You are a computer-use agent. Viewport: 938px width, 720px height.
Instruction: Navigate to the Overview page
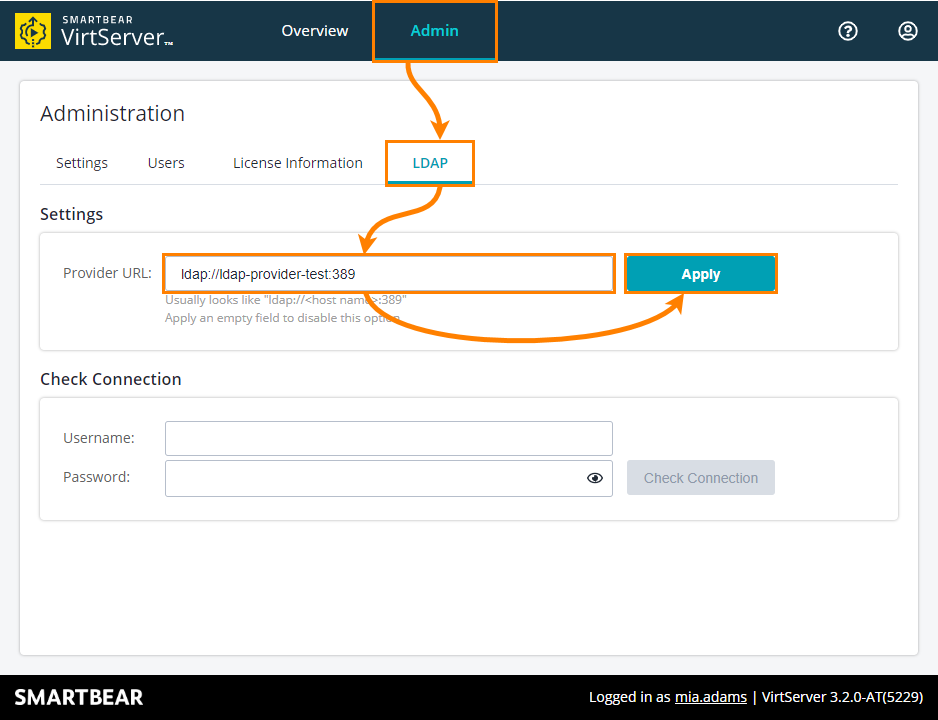tap(314, 31)
